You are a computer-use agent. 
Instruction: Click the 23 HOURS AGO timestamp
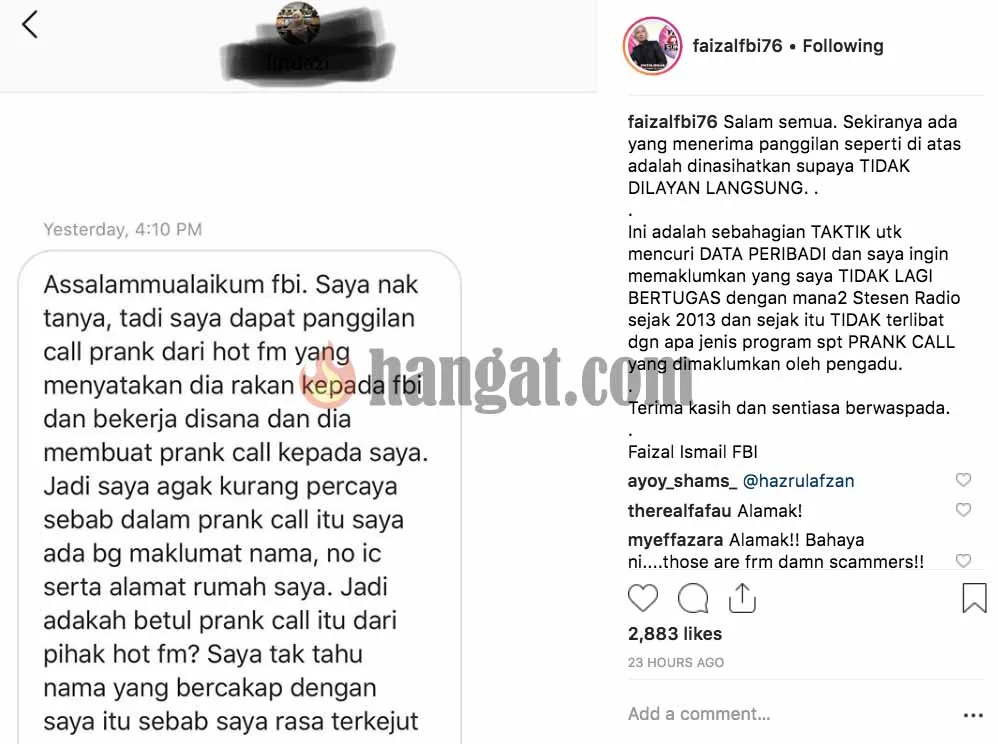676,663
